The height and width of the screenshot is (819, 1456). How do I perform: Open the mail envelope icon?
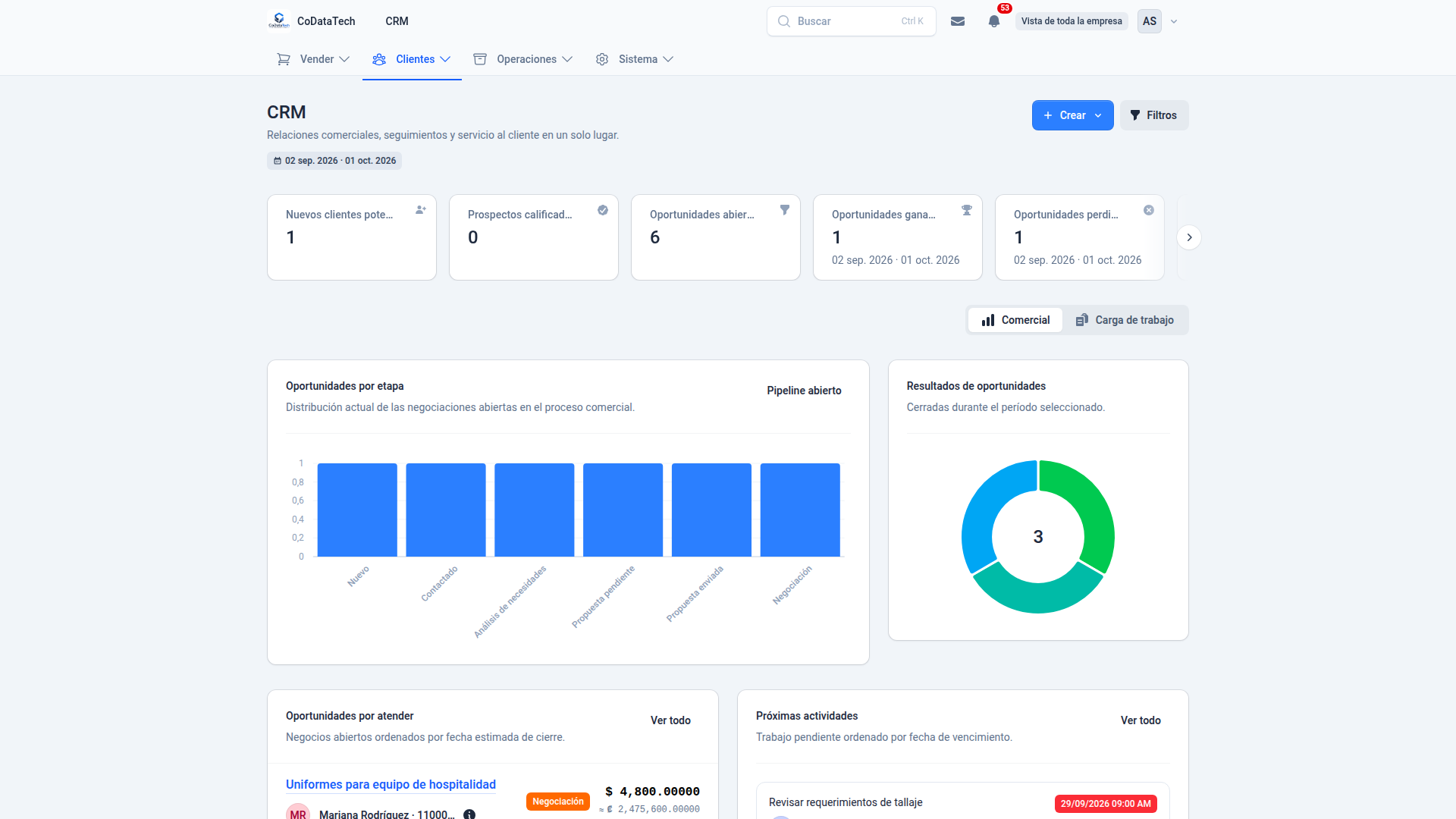958,21
